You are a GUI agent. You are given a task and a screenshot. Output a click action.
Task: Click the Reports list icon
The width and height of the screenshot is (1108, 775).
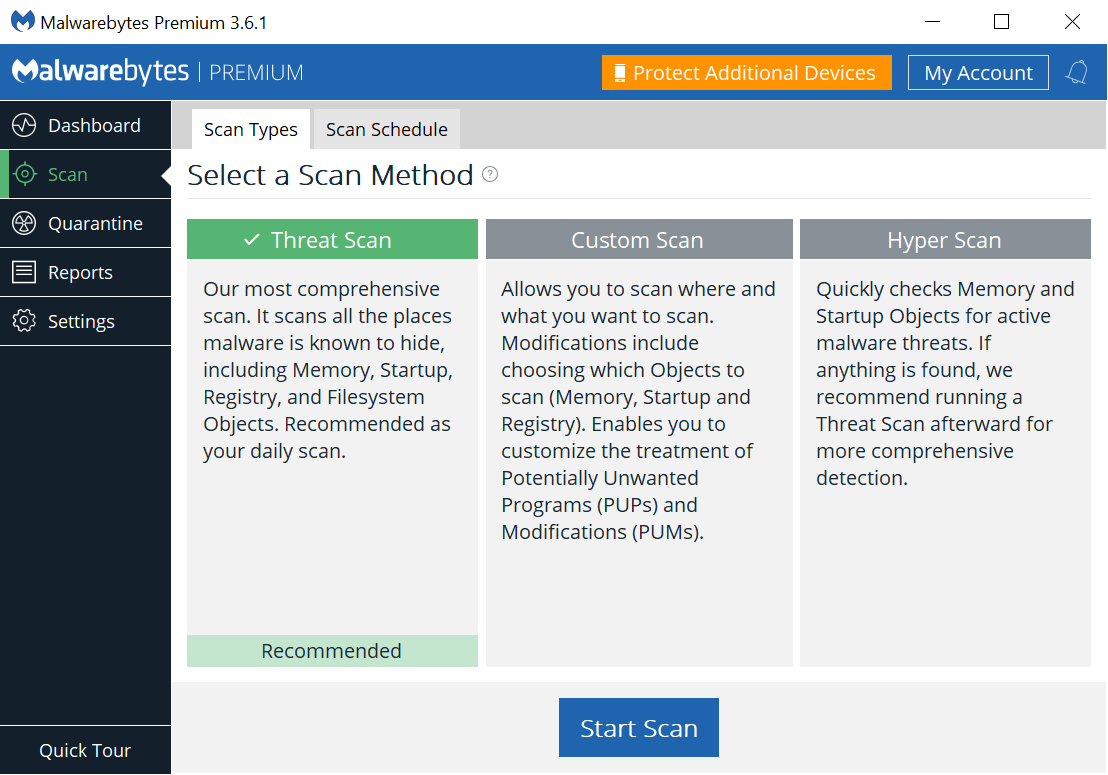tap(24, 272)
